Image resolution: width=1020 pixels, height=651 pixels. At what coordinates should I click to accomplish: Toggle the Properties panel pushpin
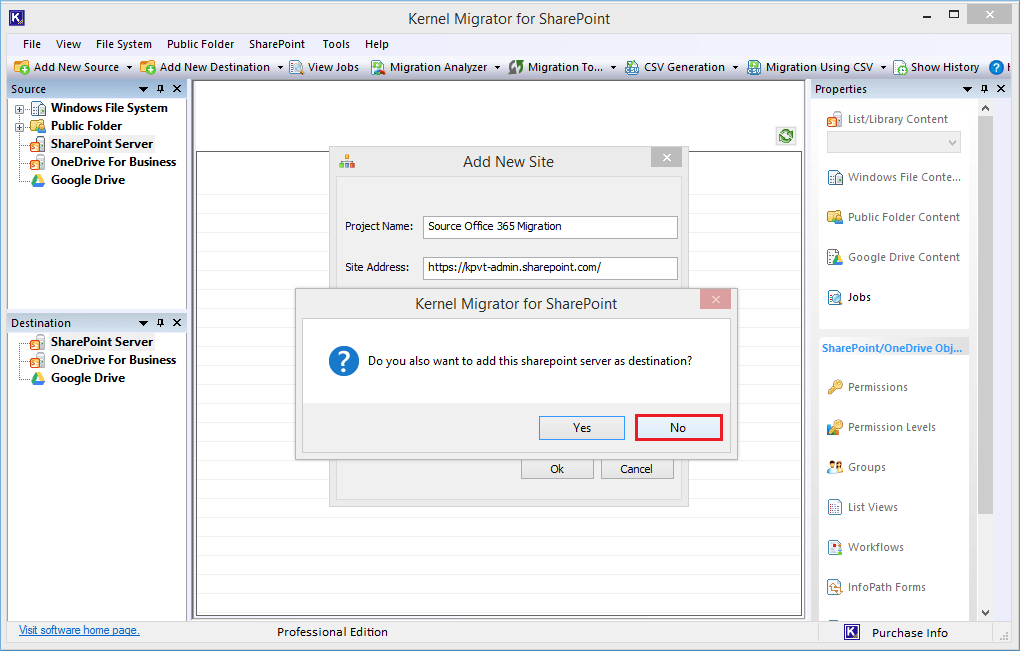coord(984,88)
